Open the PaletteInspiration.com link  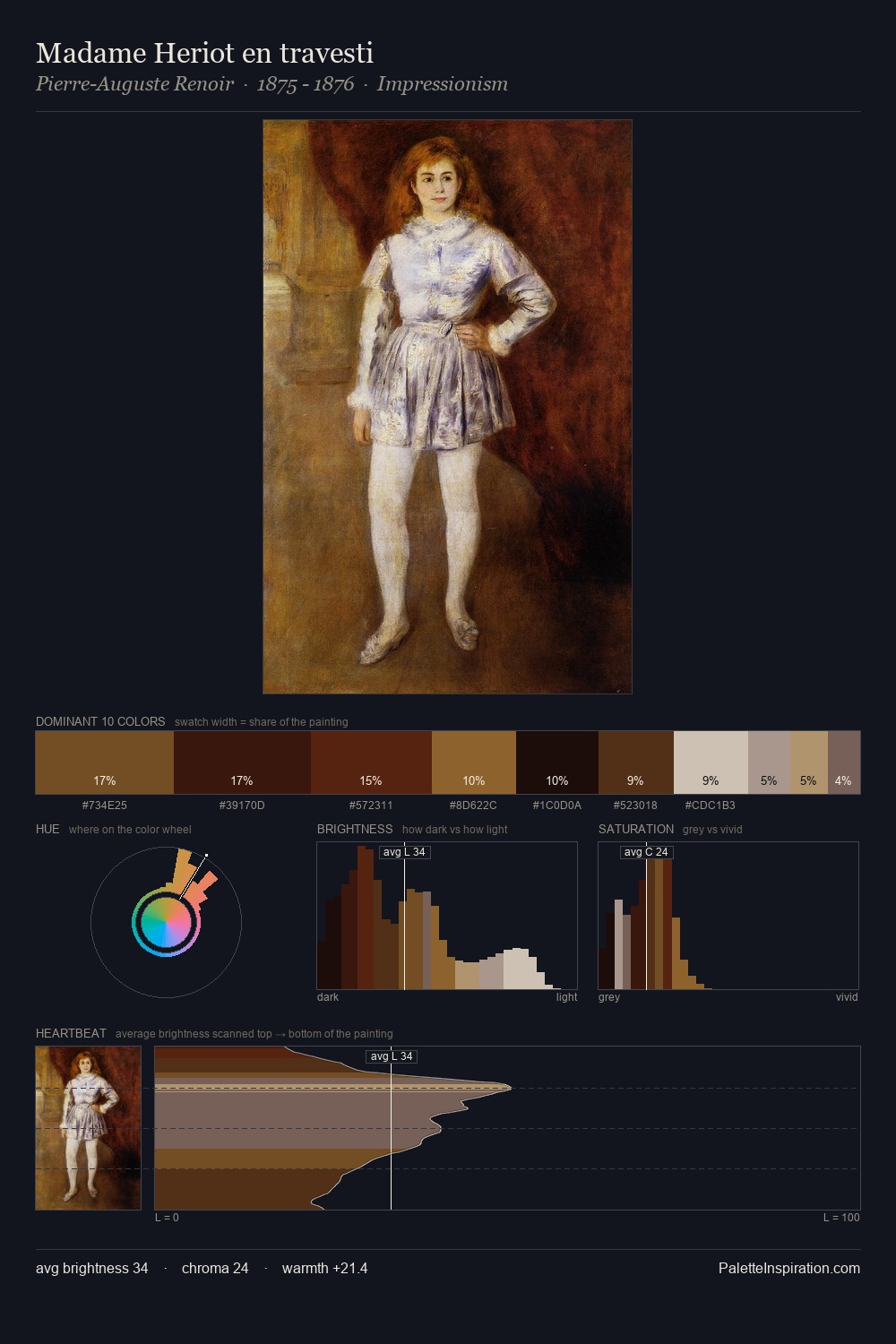coord(789,1268)
